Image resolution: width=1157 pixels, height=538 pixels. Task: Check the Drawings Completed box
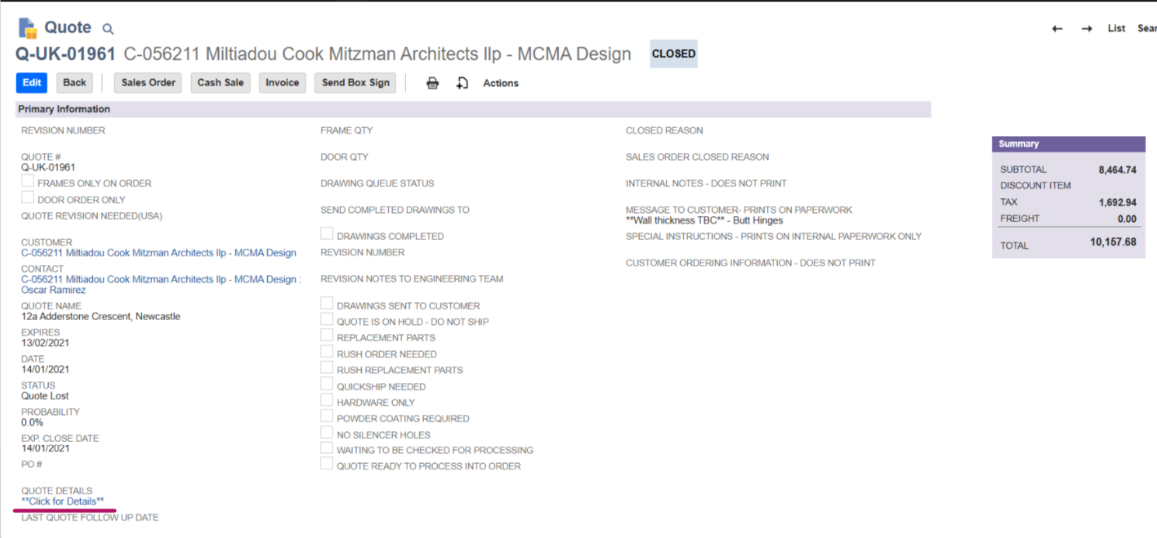pos(327,235)
